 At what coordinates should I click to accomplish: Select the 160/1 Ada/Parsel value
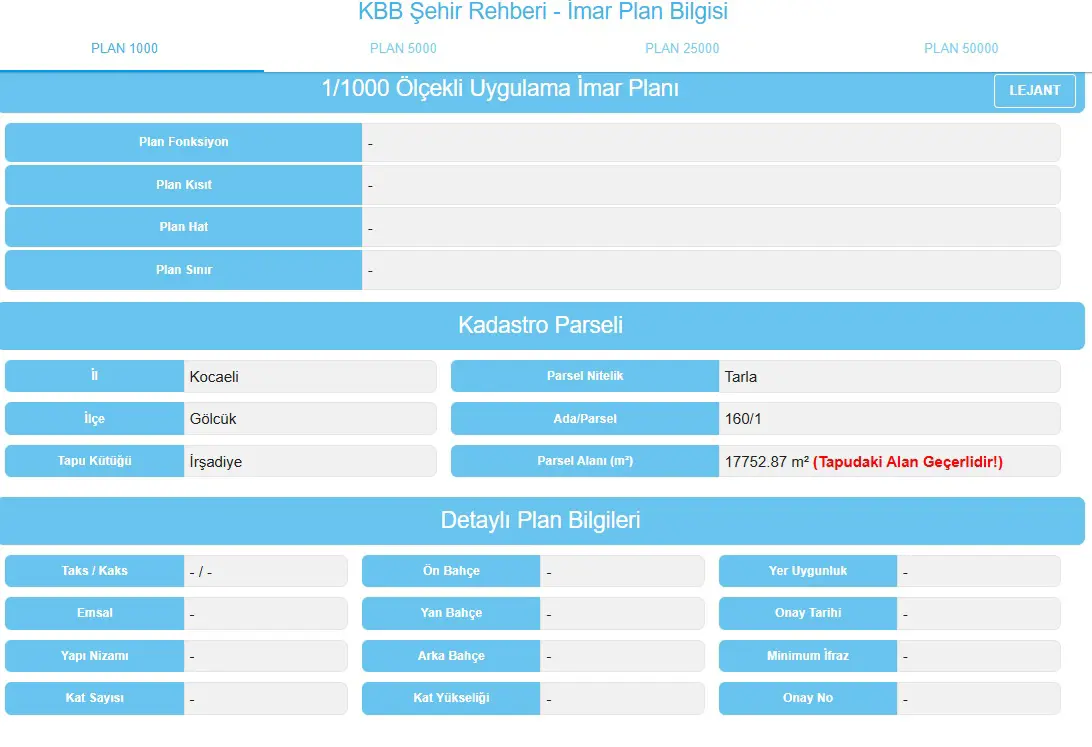(x=889, y=418)
